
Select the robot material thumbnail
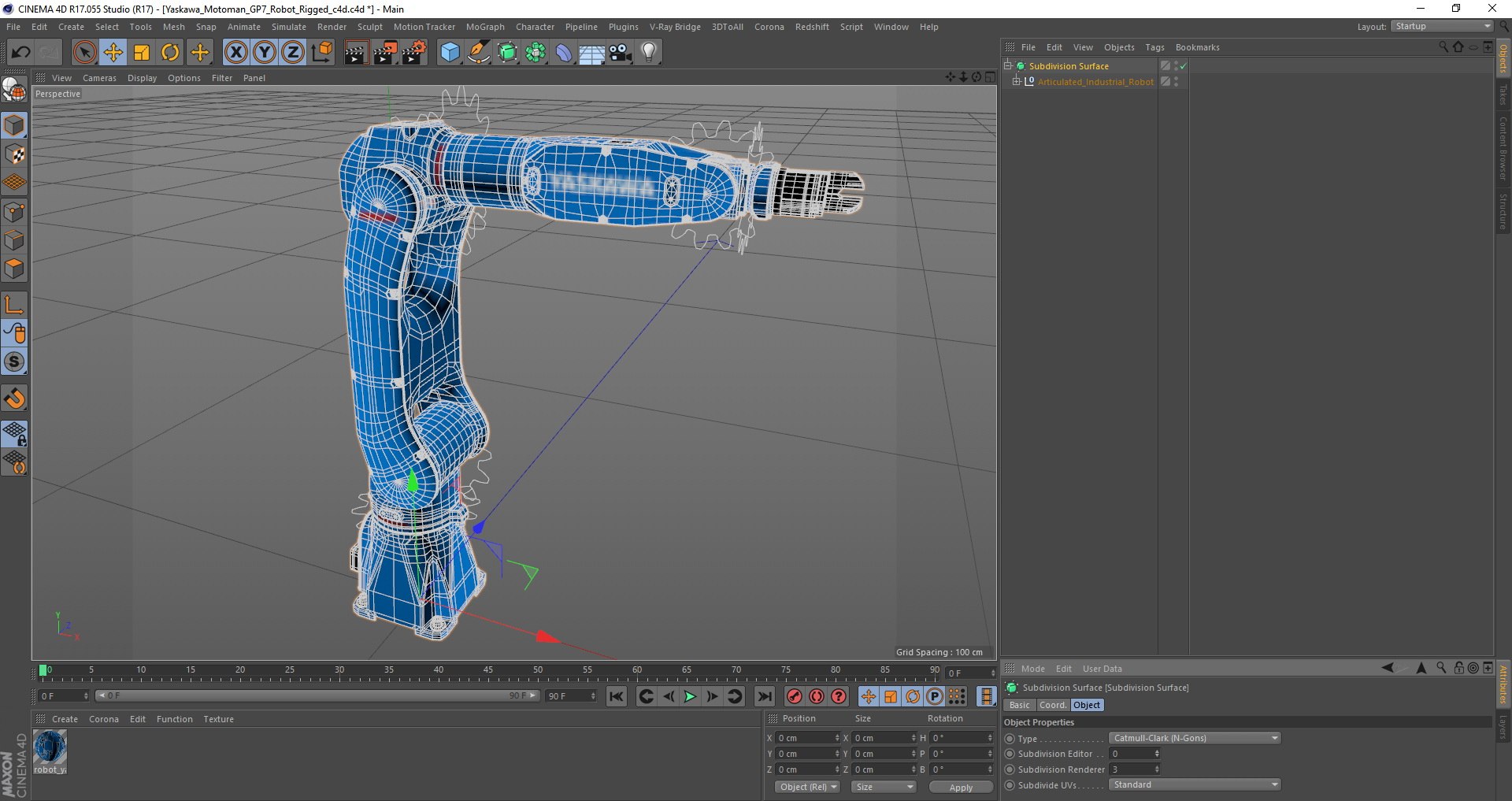[x=50, y=747]
